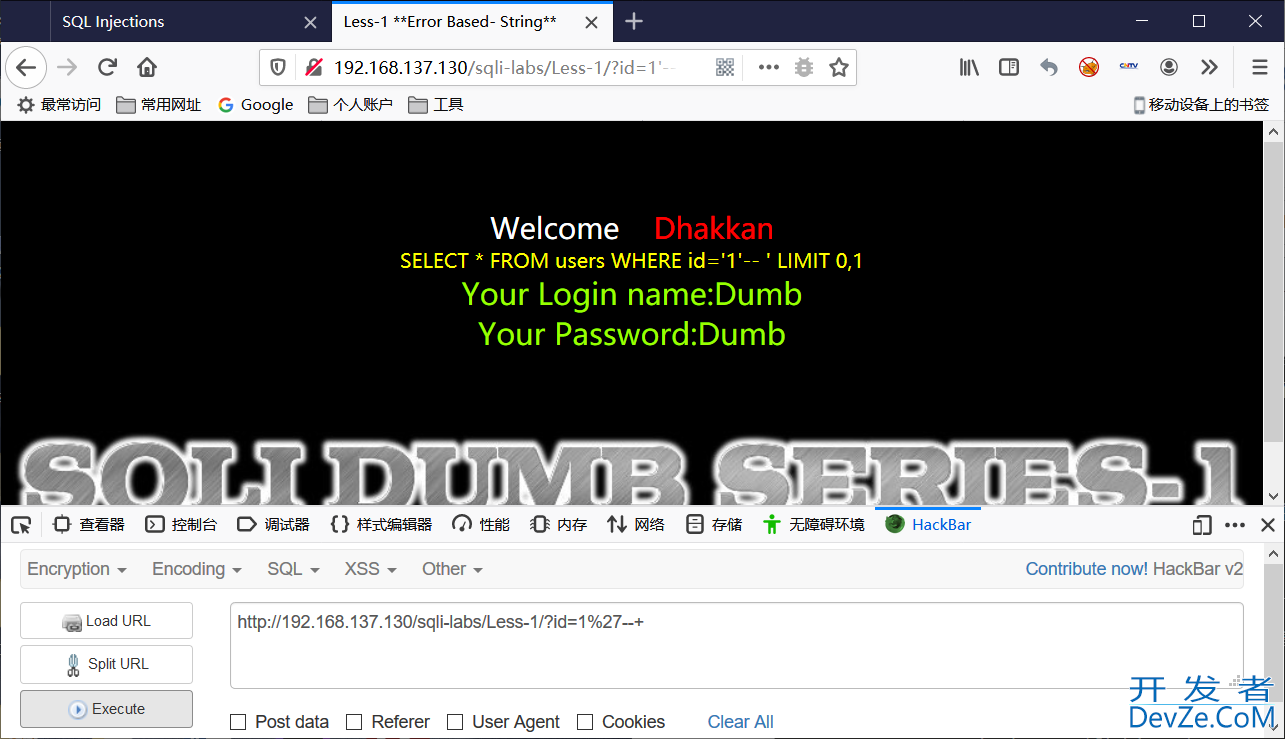Reload the current page
The width and height of the screenshot is (1285, 739).
107,67
